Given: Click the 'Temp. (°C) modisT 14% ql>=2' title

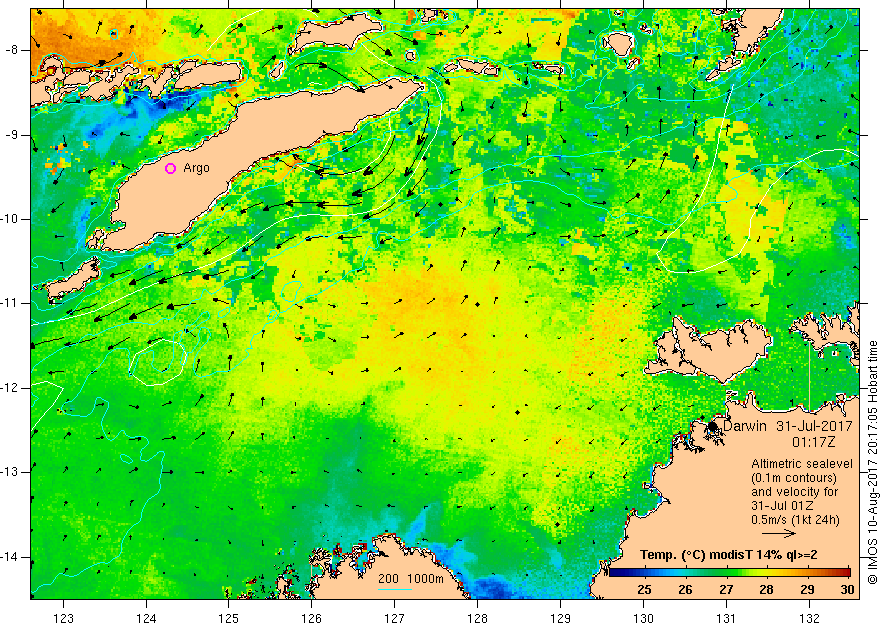Looking at the screenshot, I should click(x=728, y=555).
